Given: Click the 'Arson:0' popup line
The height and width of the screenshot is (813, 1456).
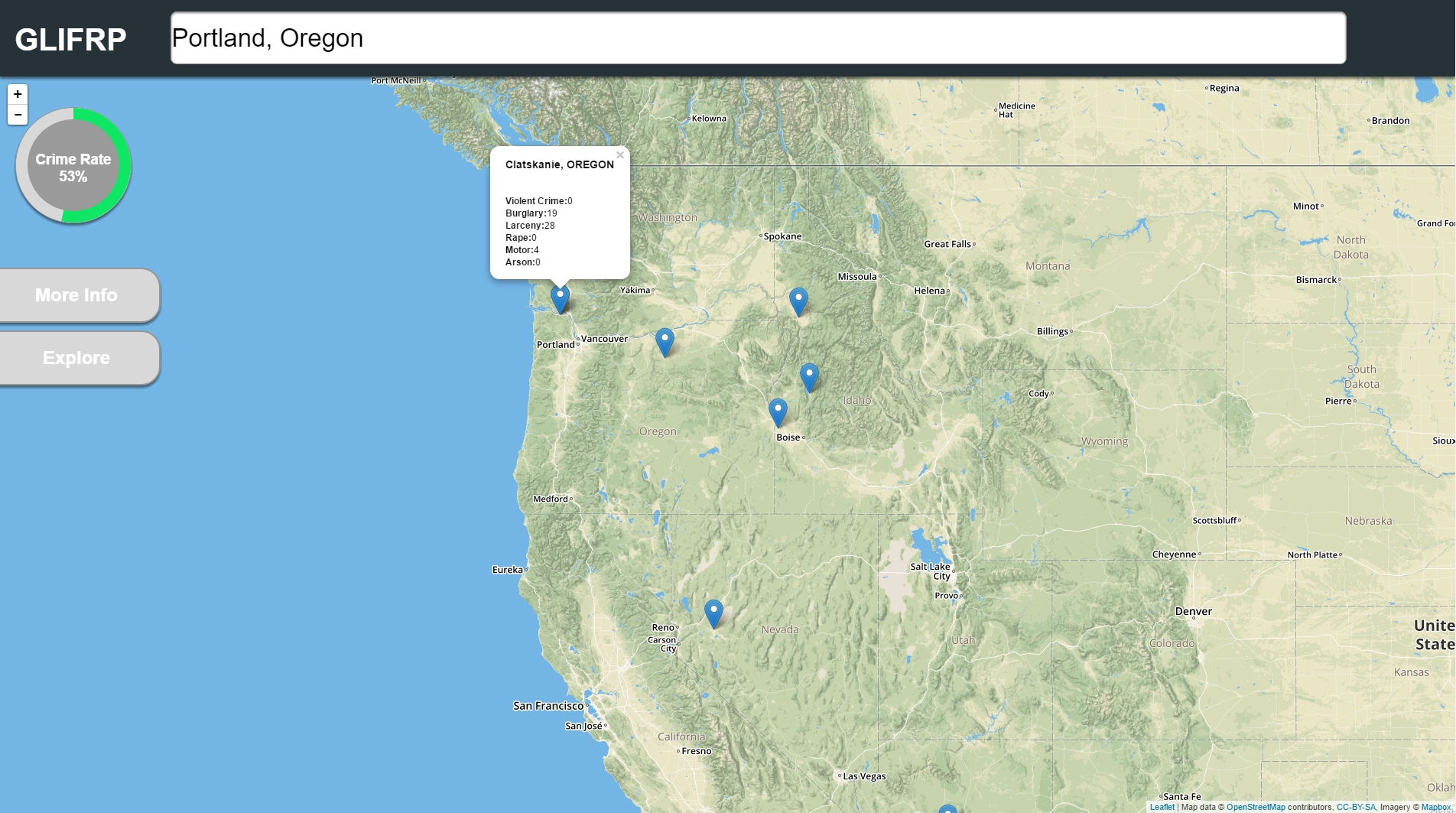Looking at the screenshot, I should coord(522,262).
